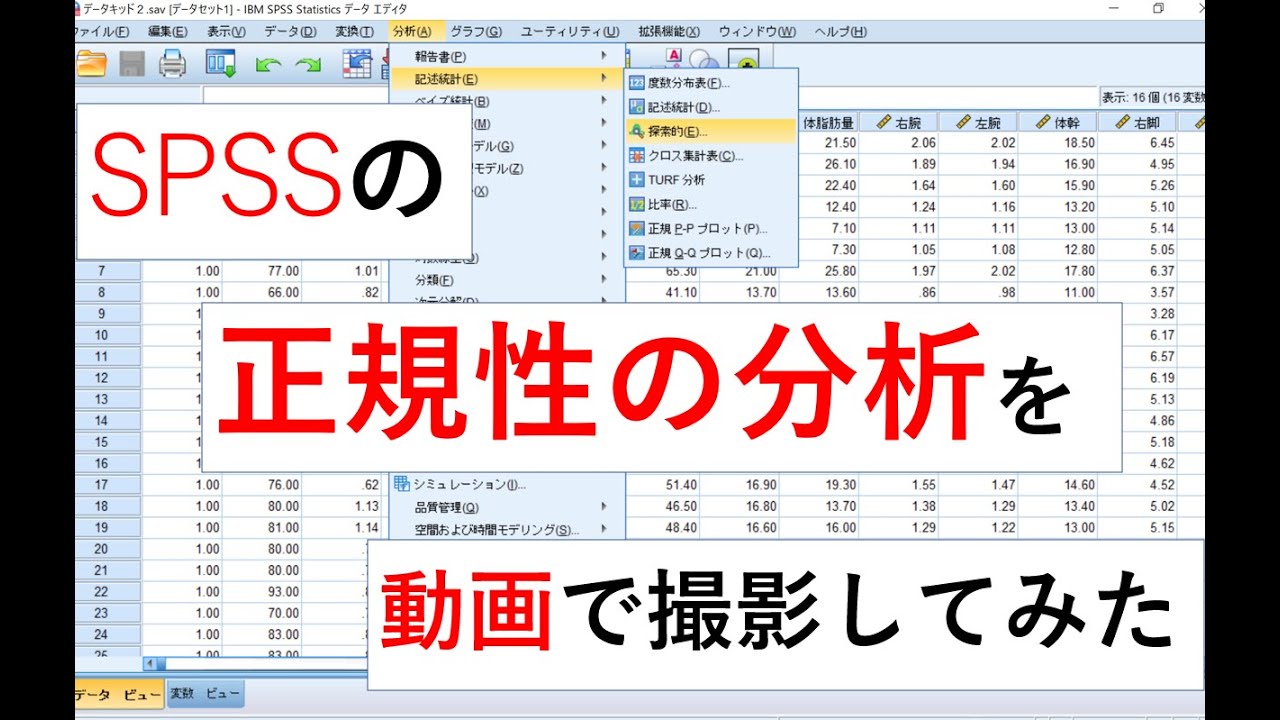Image resolution: width=1280 pixels, height=720 pixels.
Task: Expand the 記述統計(E) submenu arrow
Action: (604, 78)
